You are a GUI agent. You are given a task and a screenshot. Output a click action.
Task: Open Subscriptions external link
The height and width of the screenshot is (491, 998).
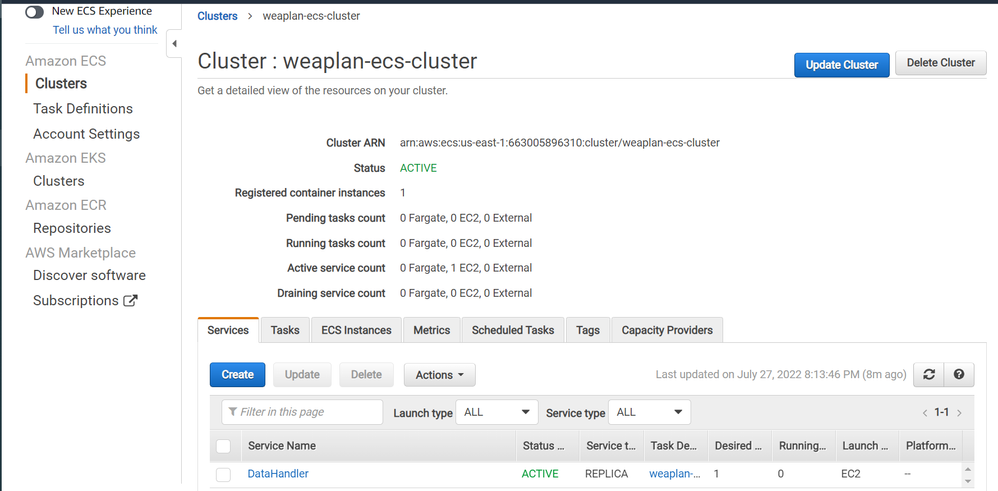pos(85,301)
